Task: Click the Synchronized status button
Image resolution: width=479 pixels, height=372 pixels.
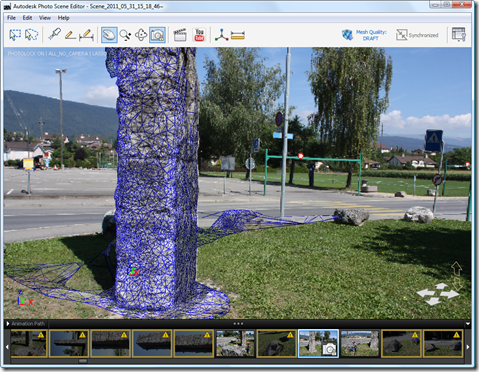Action: (417, 35)
